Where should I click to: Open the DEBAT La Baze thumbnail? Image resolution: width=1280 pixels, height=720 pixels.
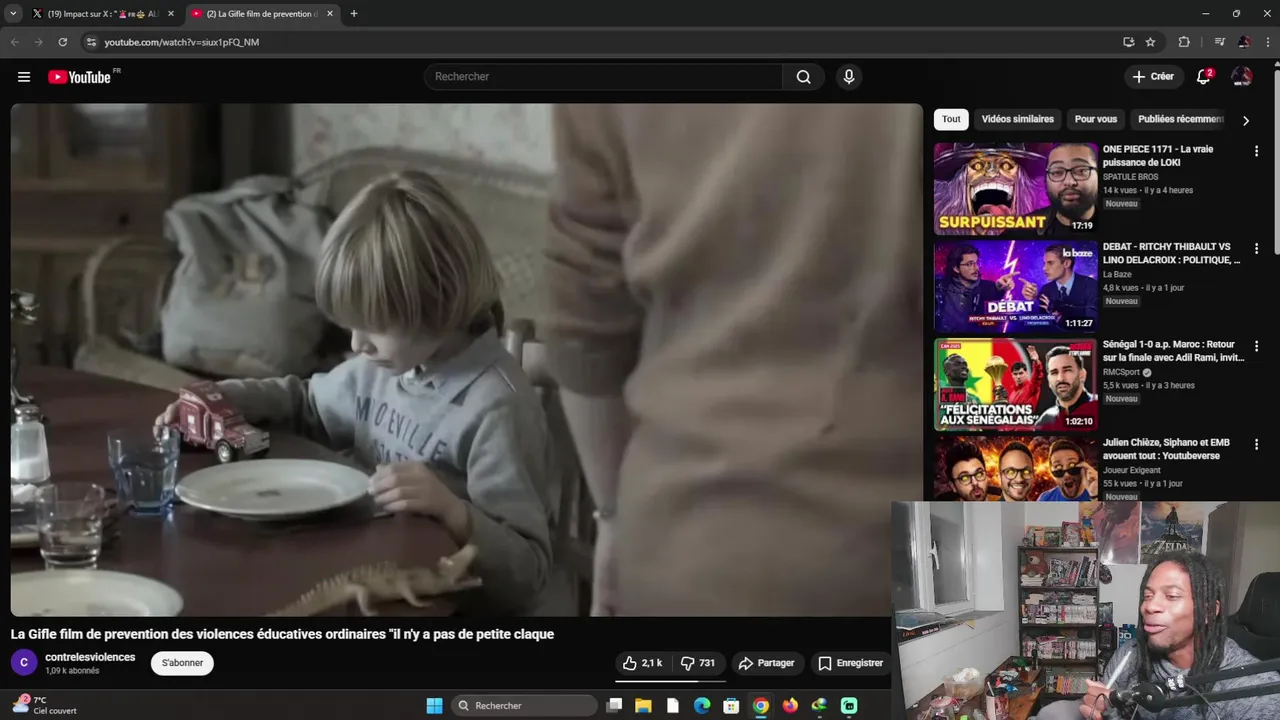click(x=1015, y=286)
